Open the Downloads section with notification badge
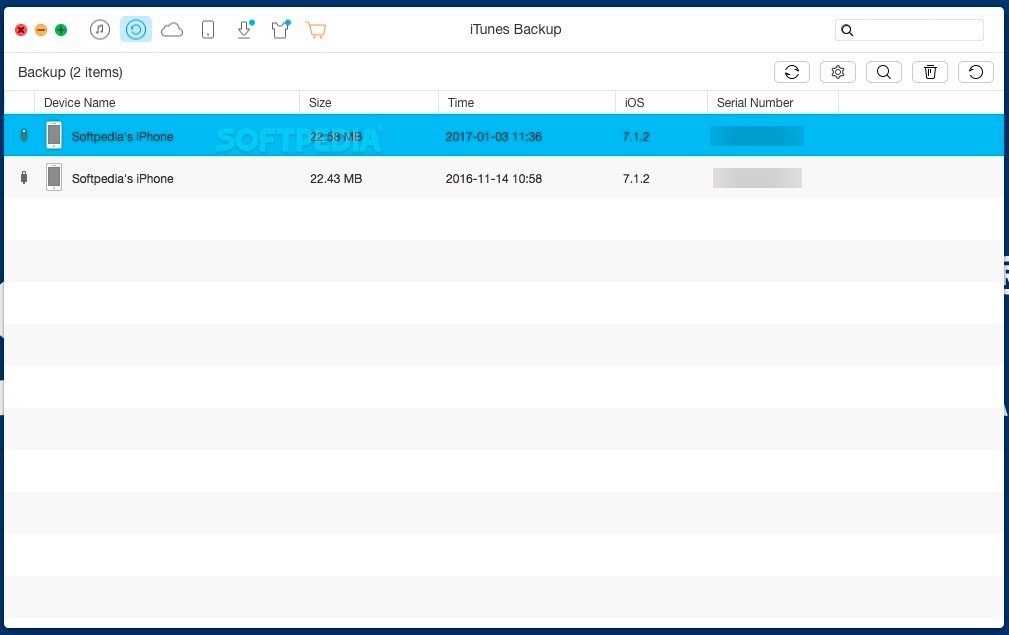This screenshot has height=635, width=1009. (244, 29)
